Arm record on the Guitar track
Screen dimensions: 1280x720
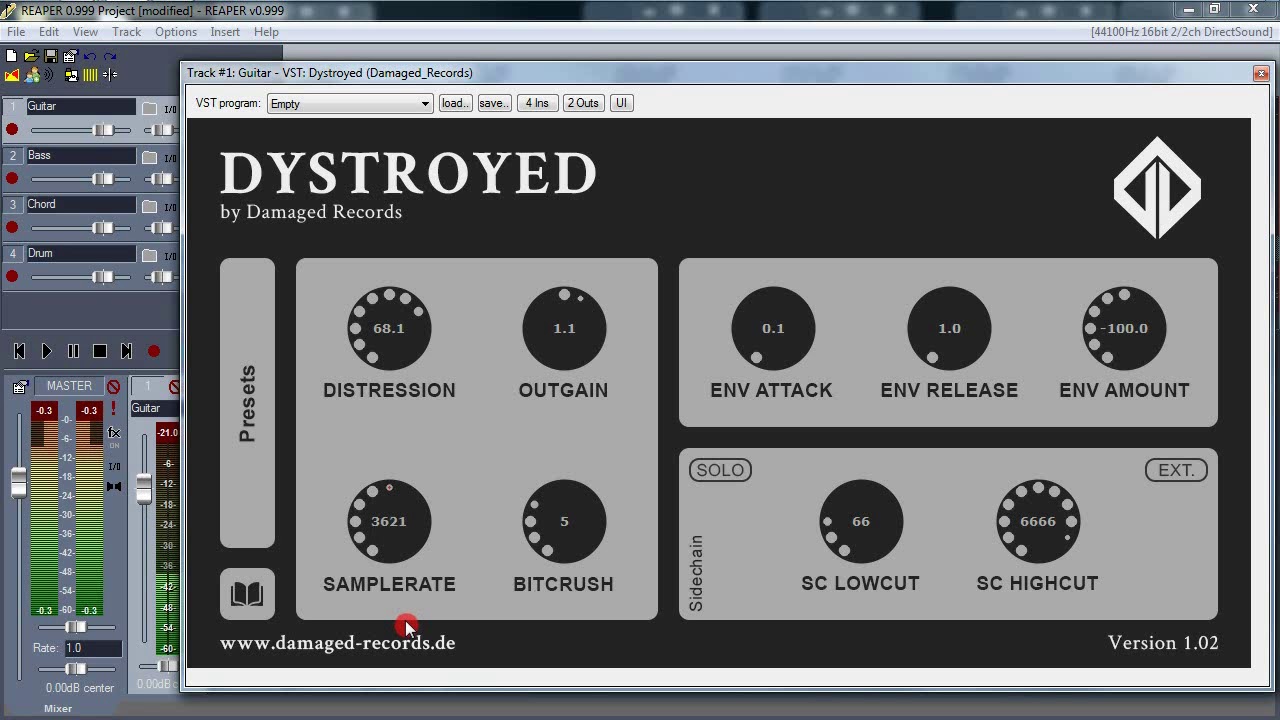12,130
